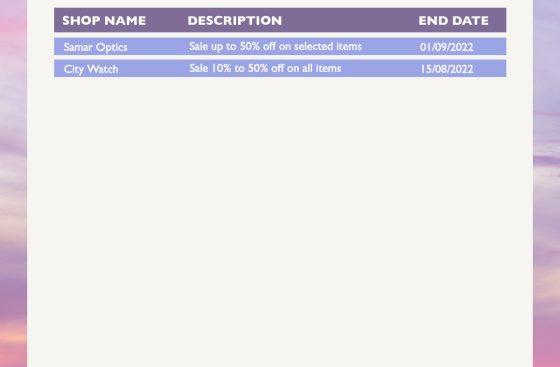Screen dimensions: 560x367
Task: Click the end date 01/09/2022
Action: (x=446, y=47)
